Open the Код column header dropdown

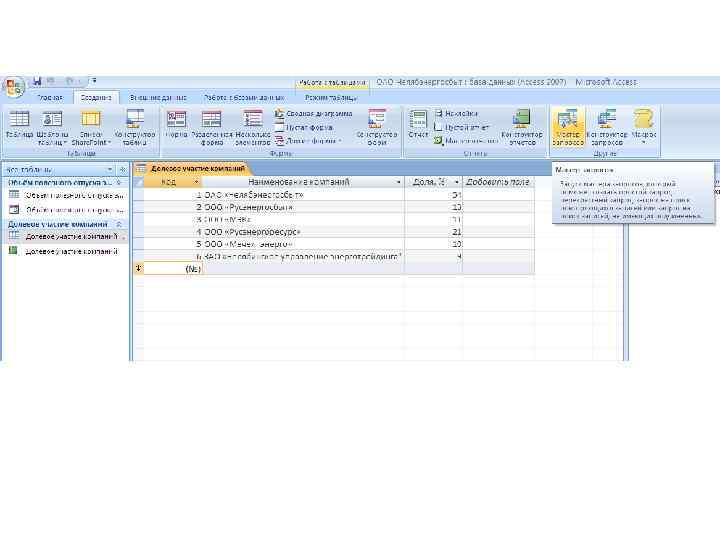[196, 182]
